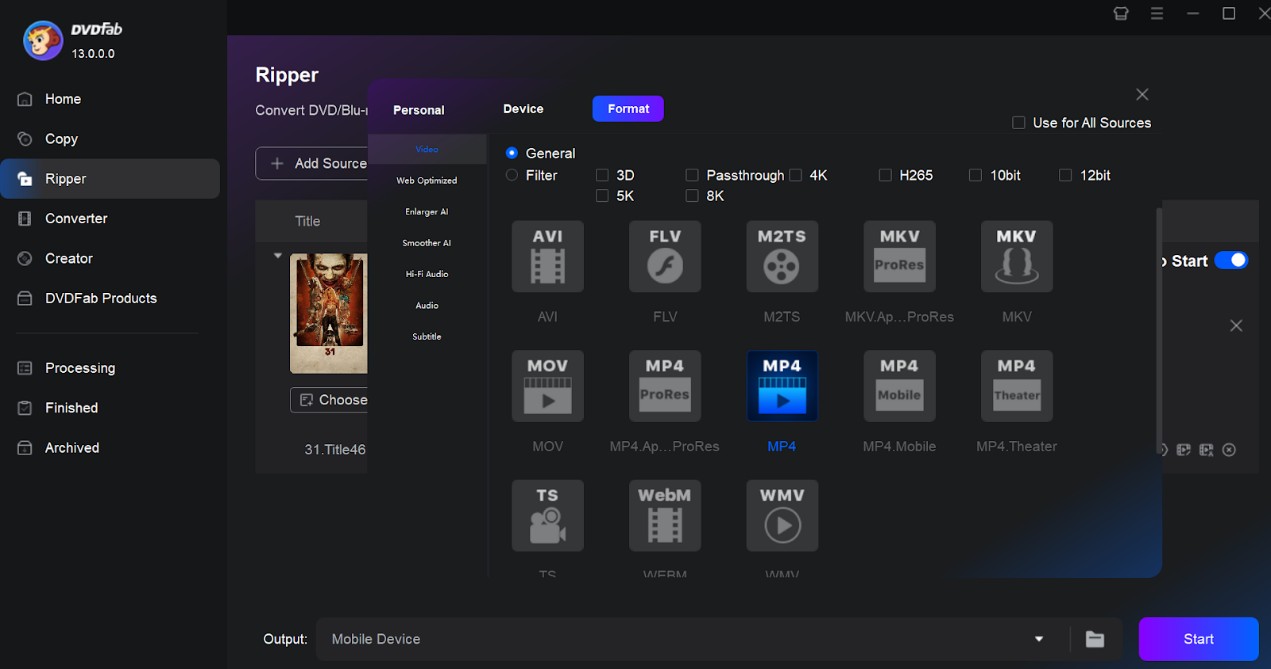Choose the MOV output format

pyautogui.click(x=547, y=386)
